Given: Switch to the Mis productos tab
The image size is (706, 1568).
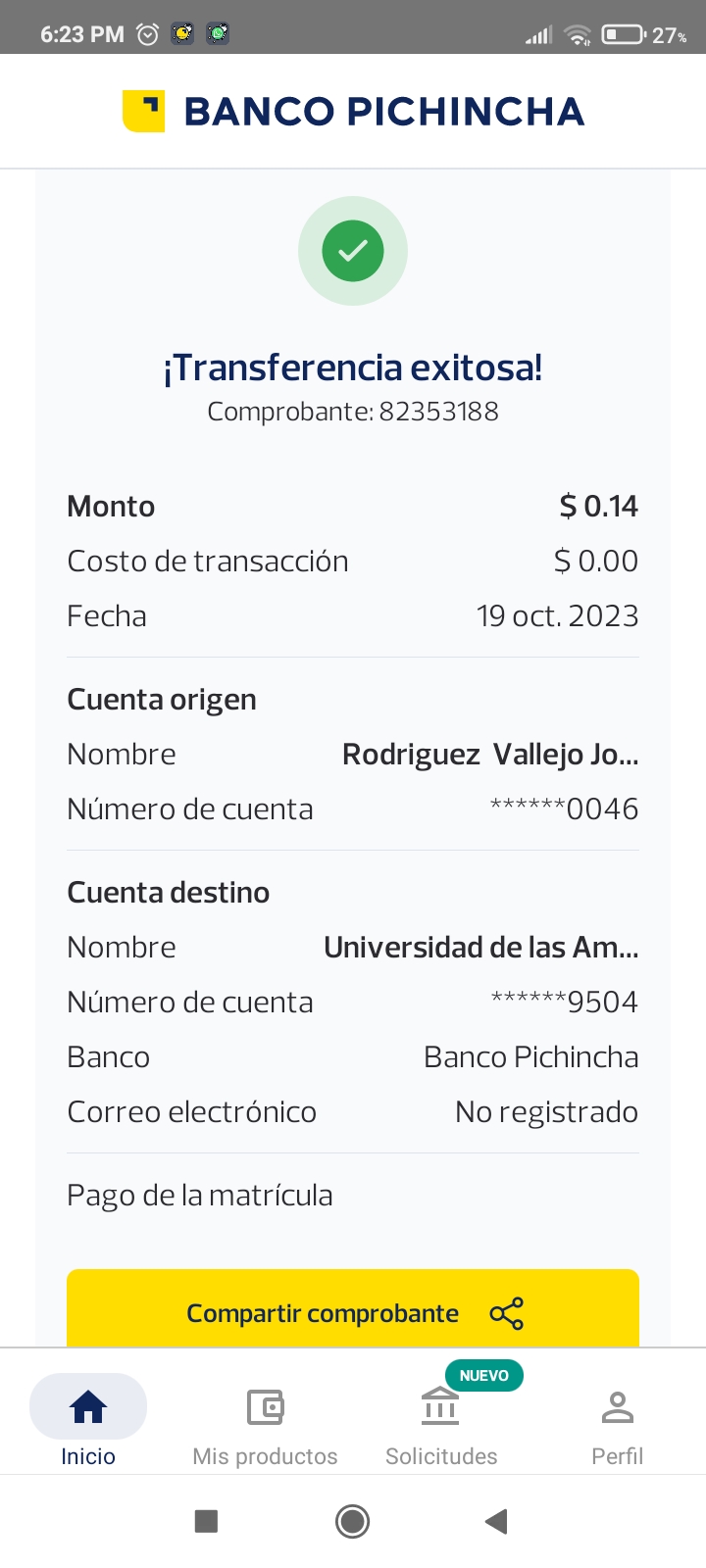Looking at the screenshot, I should click(x=265, y=1456).
